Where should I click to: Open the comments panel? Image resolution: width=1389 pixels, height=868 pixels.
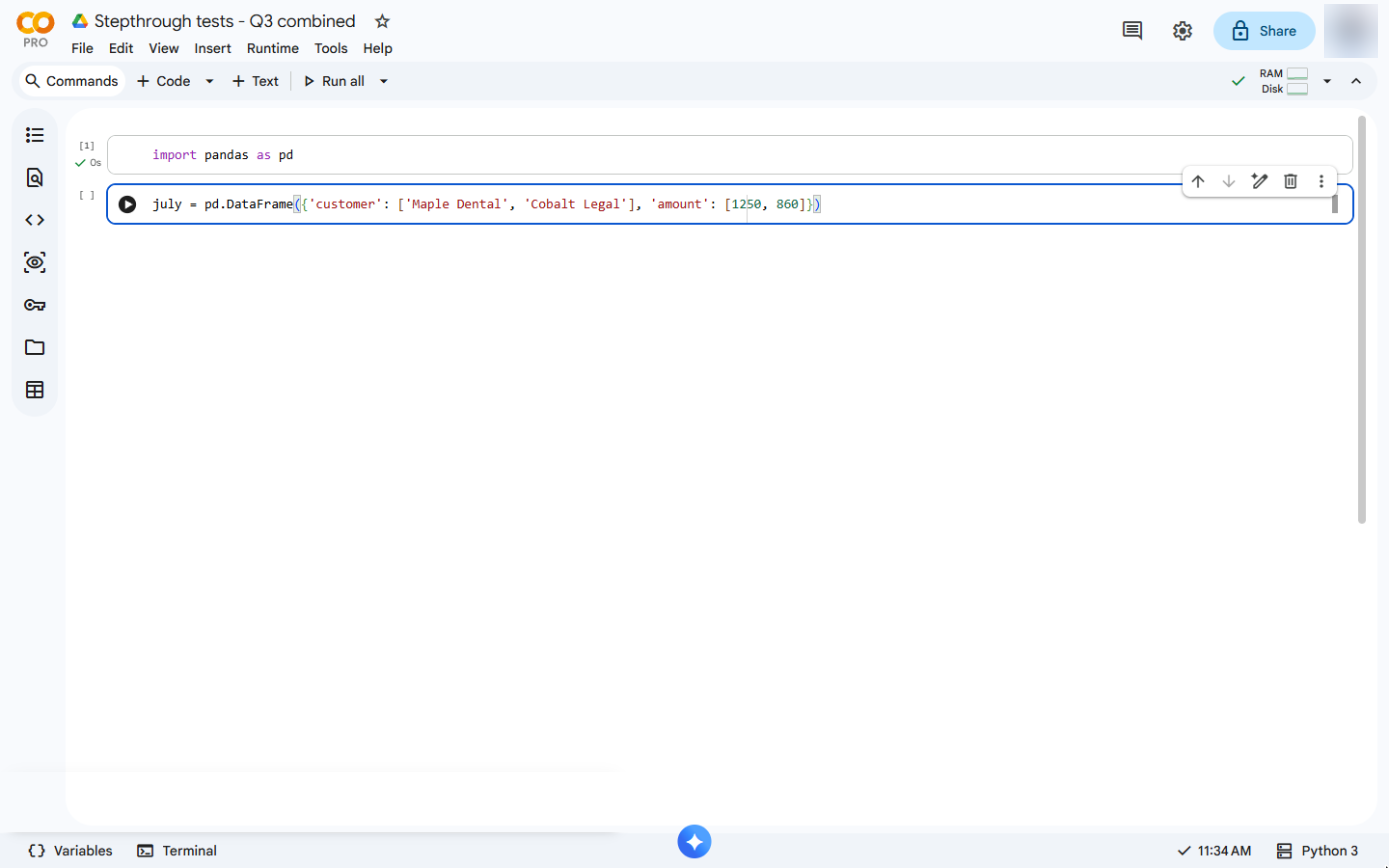tap(1132, 31)
